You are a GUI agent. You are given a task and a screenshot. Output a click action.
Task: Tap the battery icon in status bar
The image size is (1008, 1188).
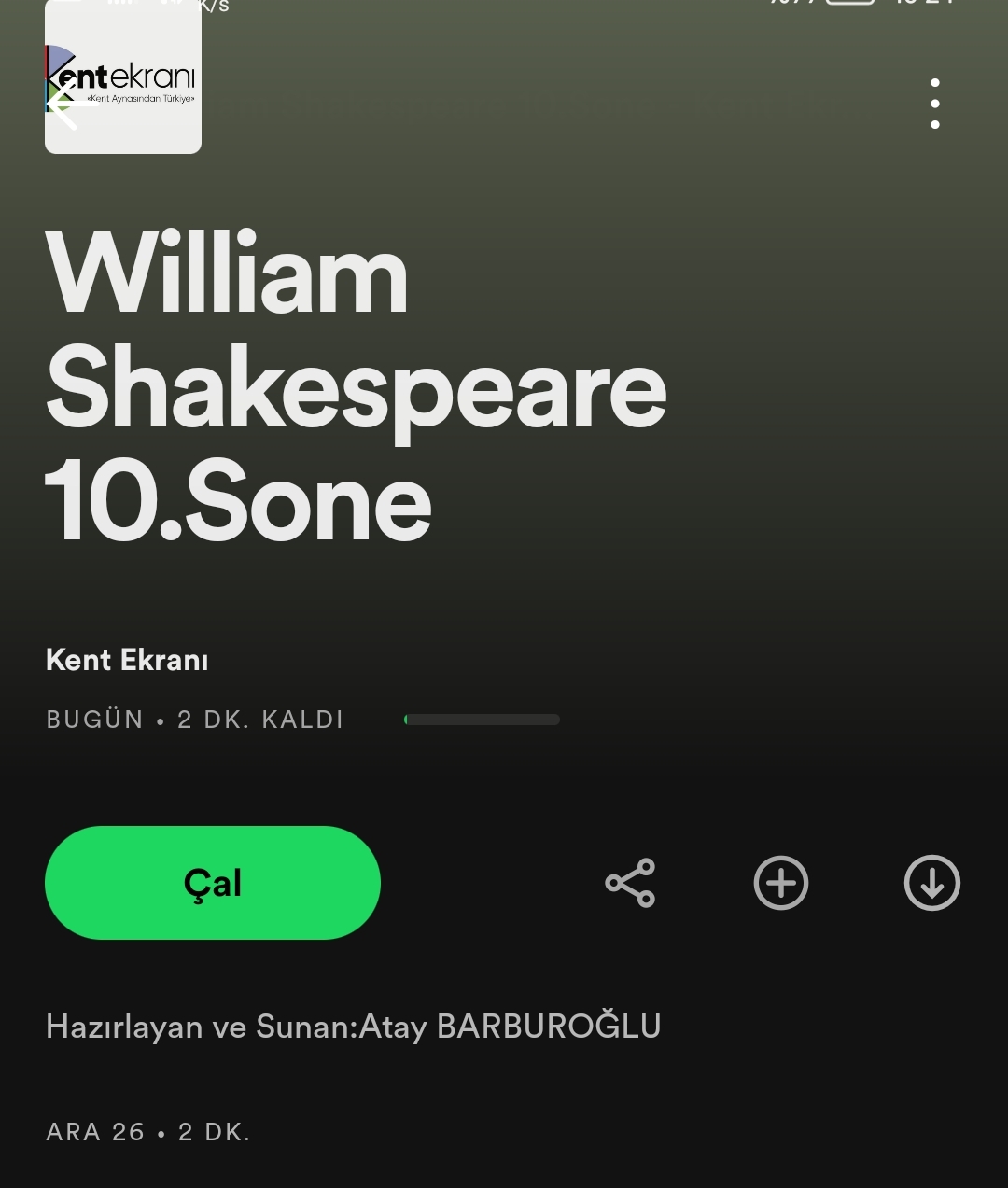tap(850, 3)
